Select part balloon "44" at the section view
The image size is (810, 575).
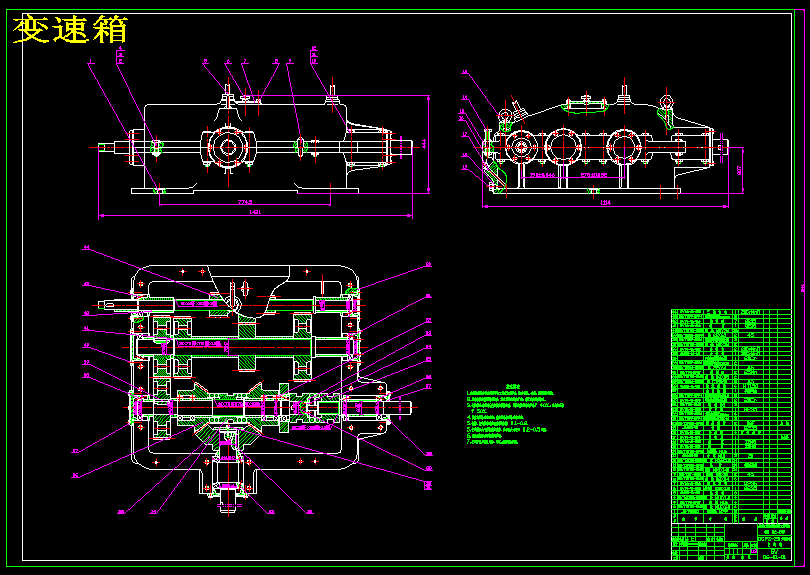tap(86, 247)
